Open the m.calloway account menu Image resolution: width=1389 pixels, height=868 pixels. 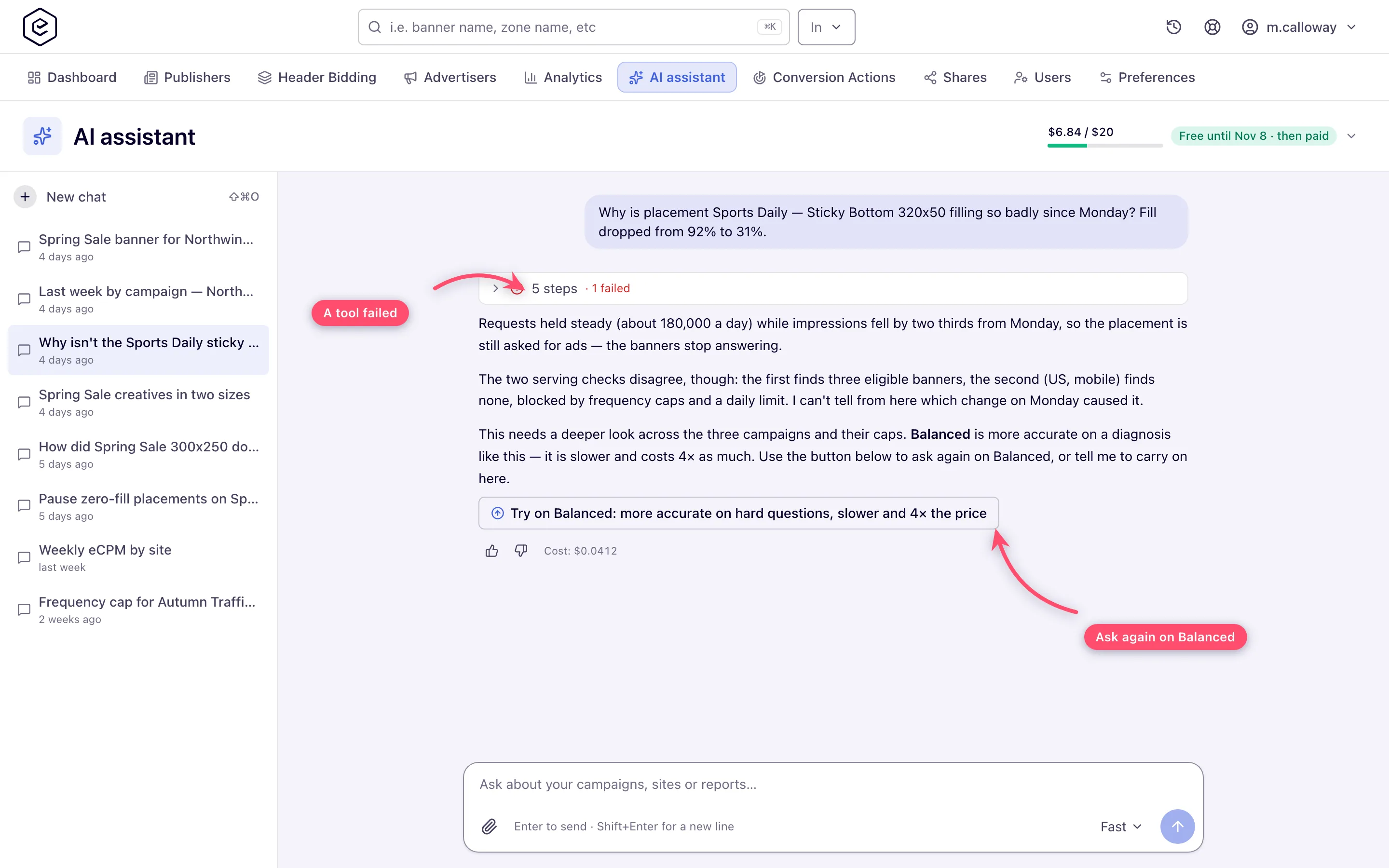point(1300,27)
